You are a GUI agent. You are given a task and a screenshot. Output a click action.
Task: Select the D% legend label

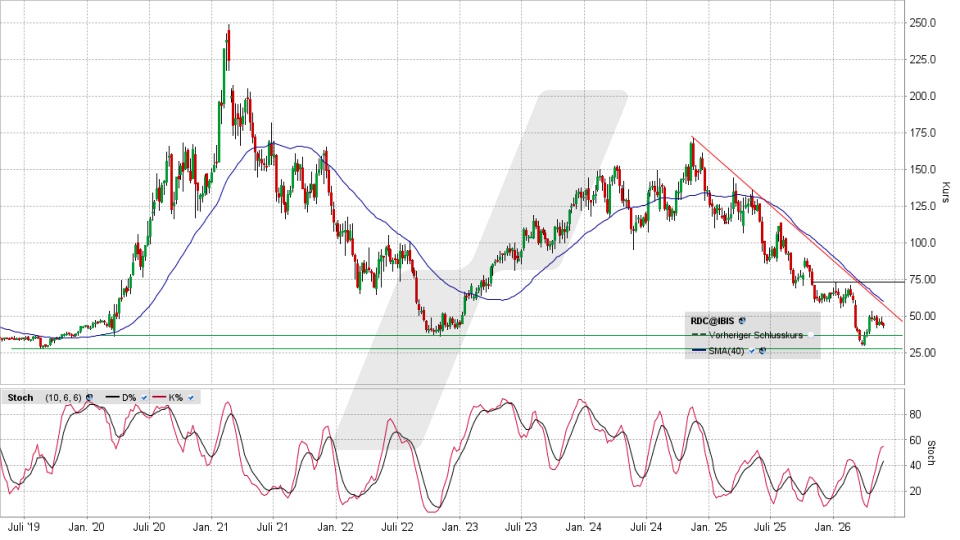[x=129, y=398]
